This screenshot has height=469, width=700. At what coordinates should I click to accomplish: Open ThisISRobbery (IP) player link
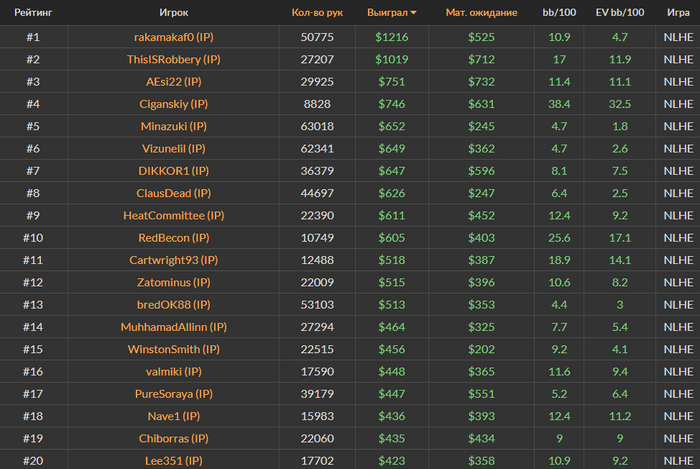[174, 59]
